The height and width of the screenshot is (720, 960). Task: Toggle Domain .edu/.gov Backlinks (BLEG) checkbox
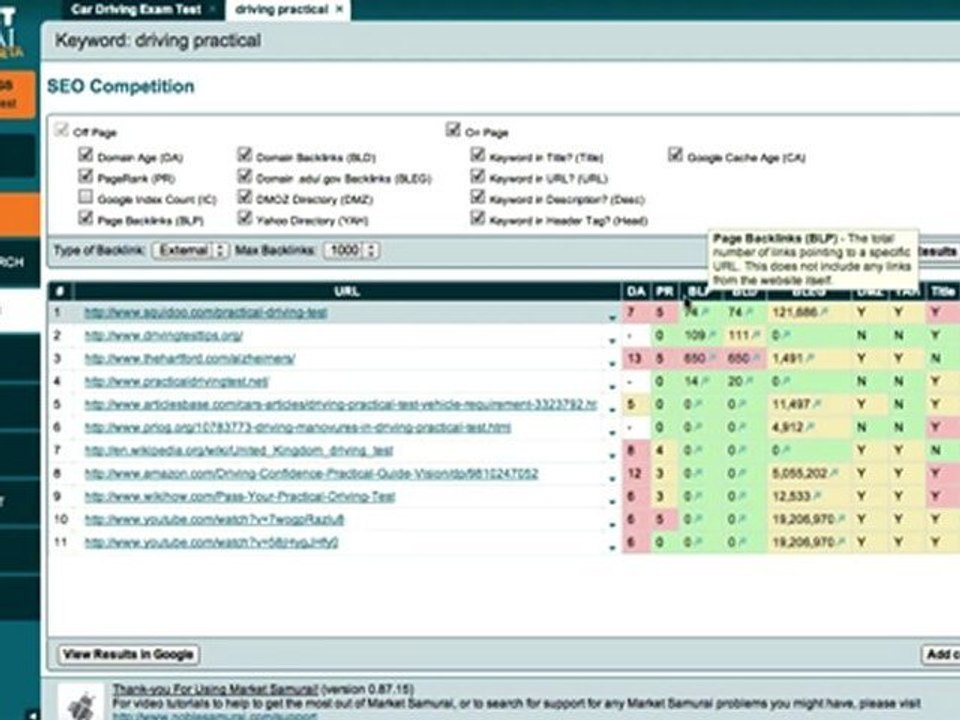tap(245, 176)
